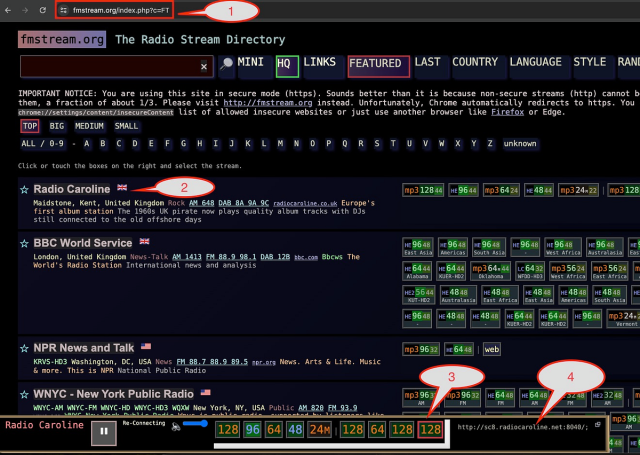Open the LANGUAGE filter menu
640x455 pixels.
coord(535,63)
